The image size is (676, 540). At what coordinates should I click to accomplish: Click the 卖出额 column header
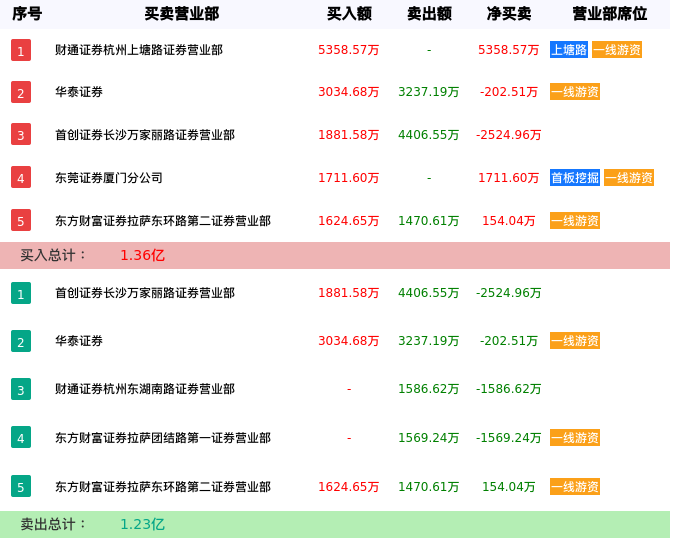click(x=429, y=14)
